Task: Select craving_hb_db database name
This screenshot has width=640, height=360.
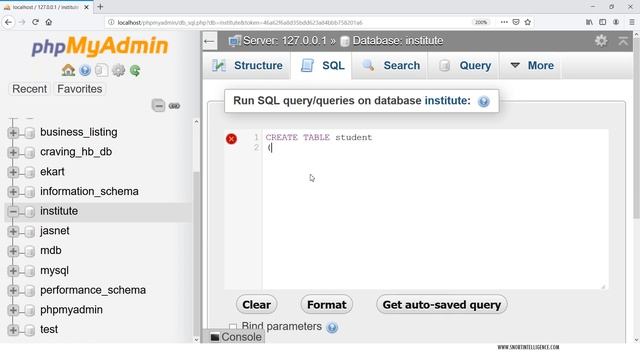Action: pyautogui.click(x=76, y=152)
